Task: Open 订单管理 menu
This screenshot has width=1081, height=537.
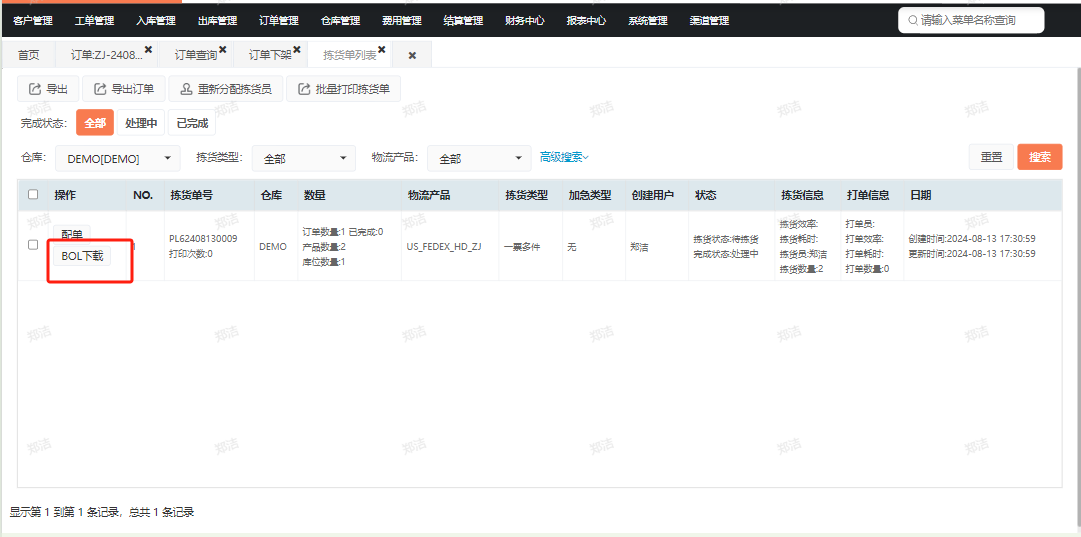Action: click(279, 21)
